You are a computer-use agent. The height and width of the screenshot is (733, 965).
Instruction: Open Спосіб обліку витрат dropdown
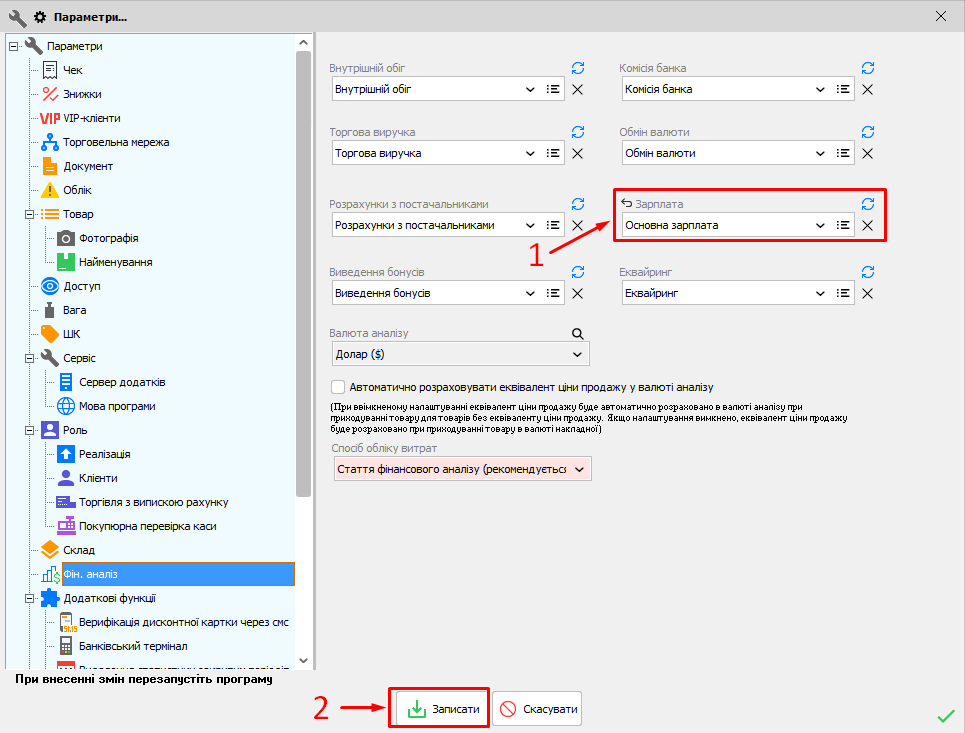pos(579,469)
